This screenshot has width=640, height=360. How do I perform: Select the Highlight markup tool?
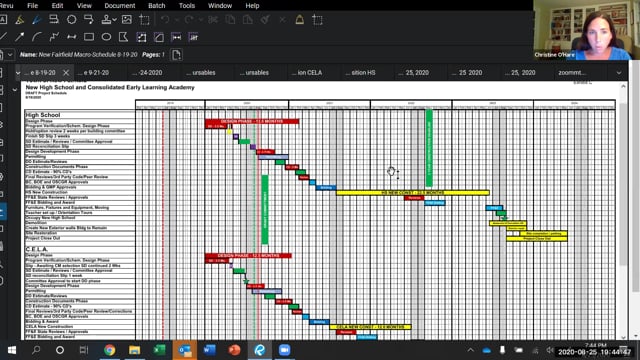pyautogui.click(x=19, y=20)
